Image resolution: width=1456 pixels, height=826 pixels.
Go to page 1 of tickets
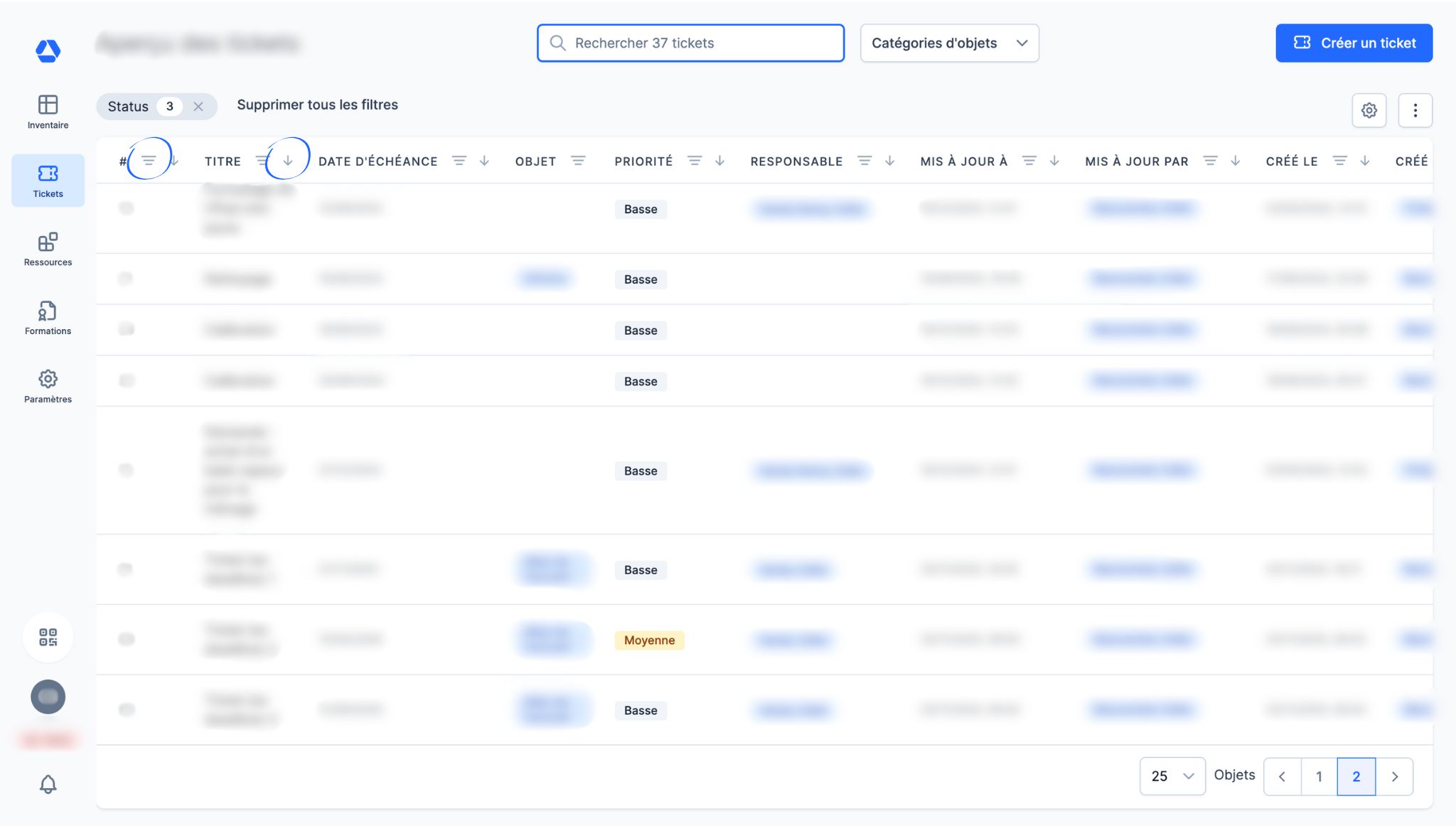[1319, 776]
